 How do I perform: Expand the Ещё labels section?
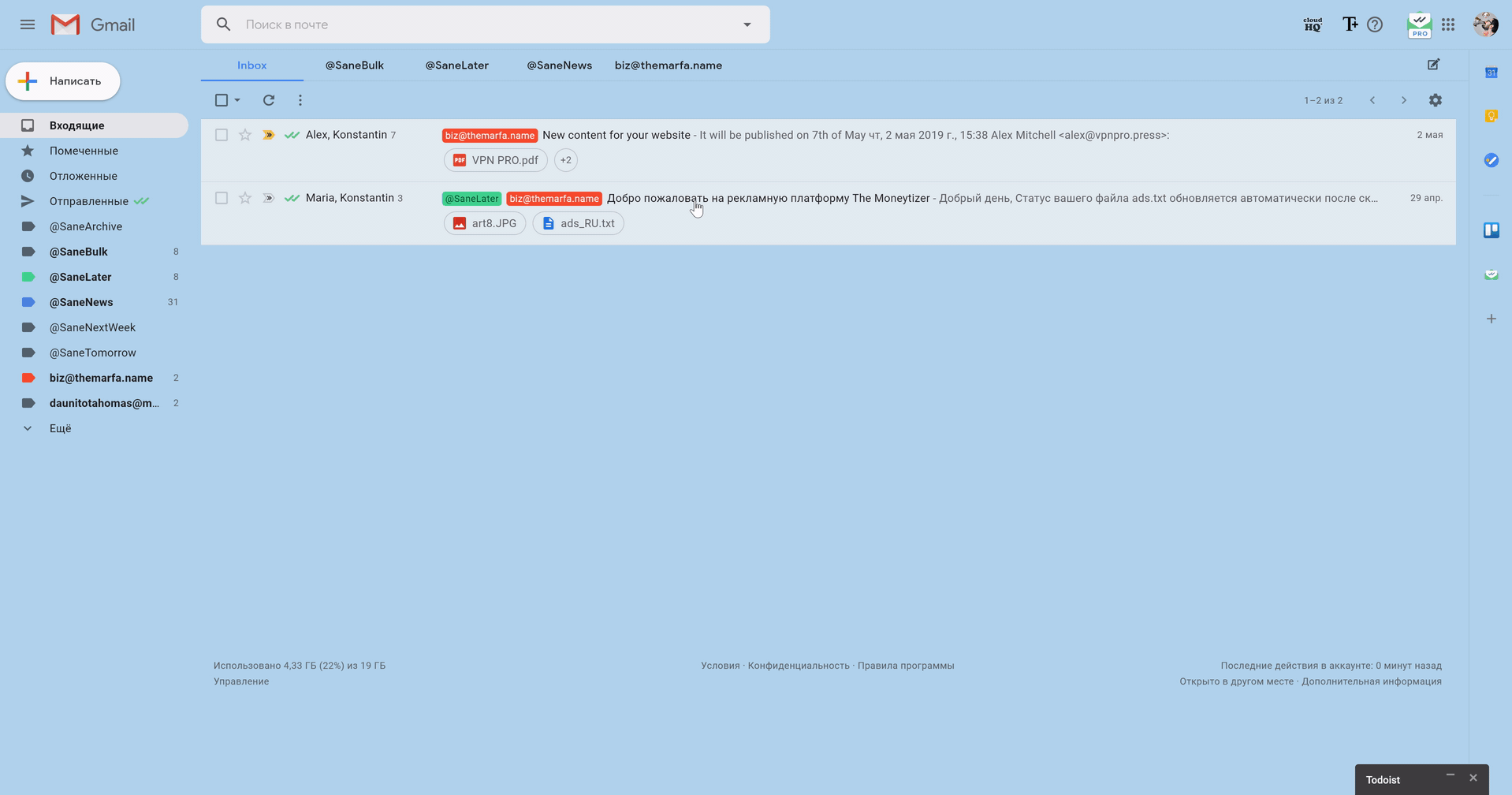click(60, 428)
